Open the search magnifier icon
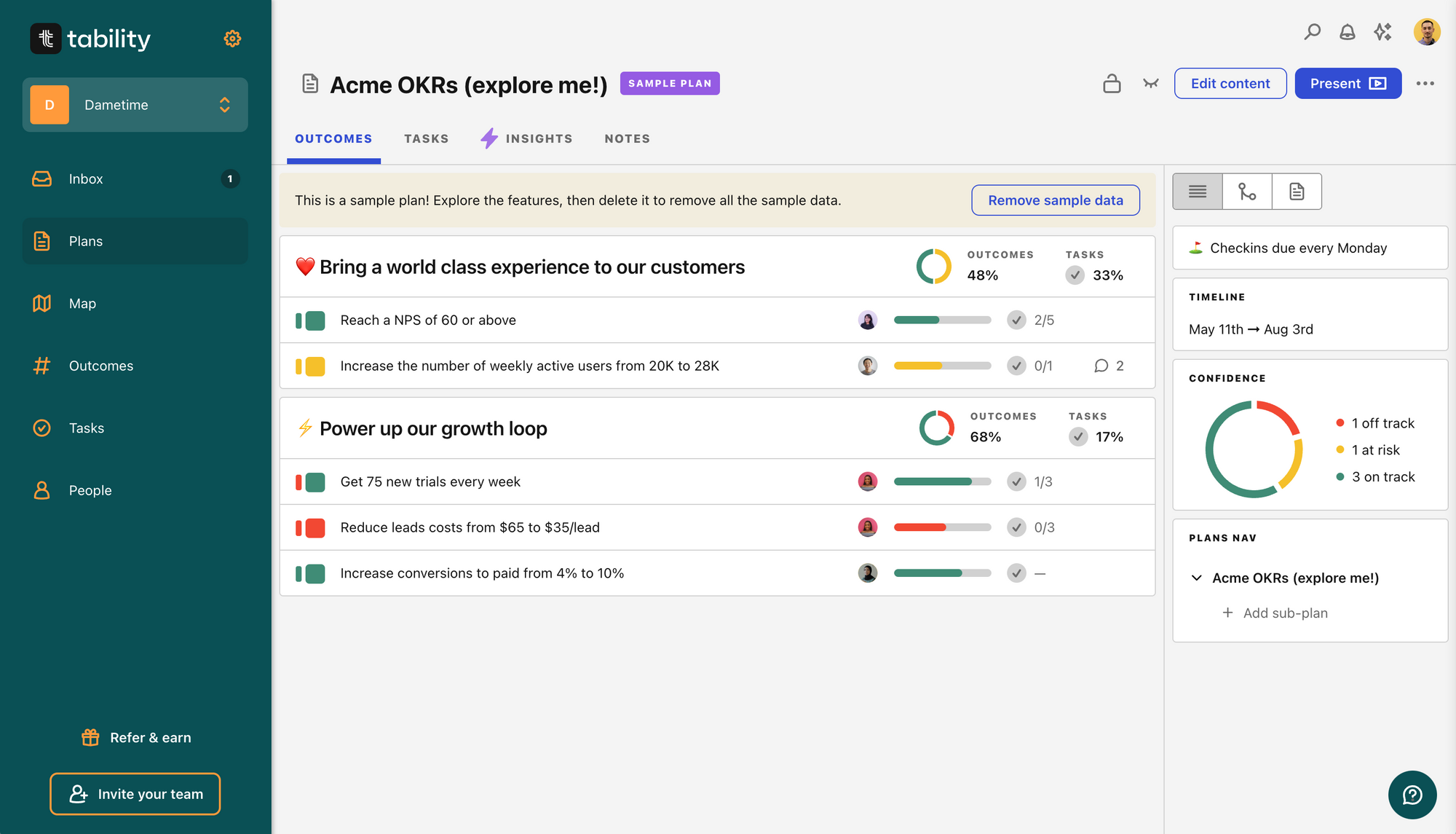1456x834 pixels. (x=1312, y=32)
